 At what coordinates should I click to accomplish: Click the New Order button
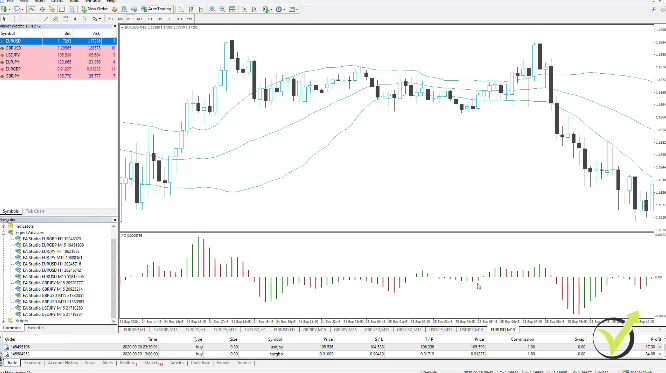(x=94, y=9)
